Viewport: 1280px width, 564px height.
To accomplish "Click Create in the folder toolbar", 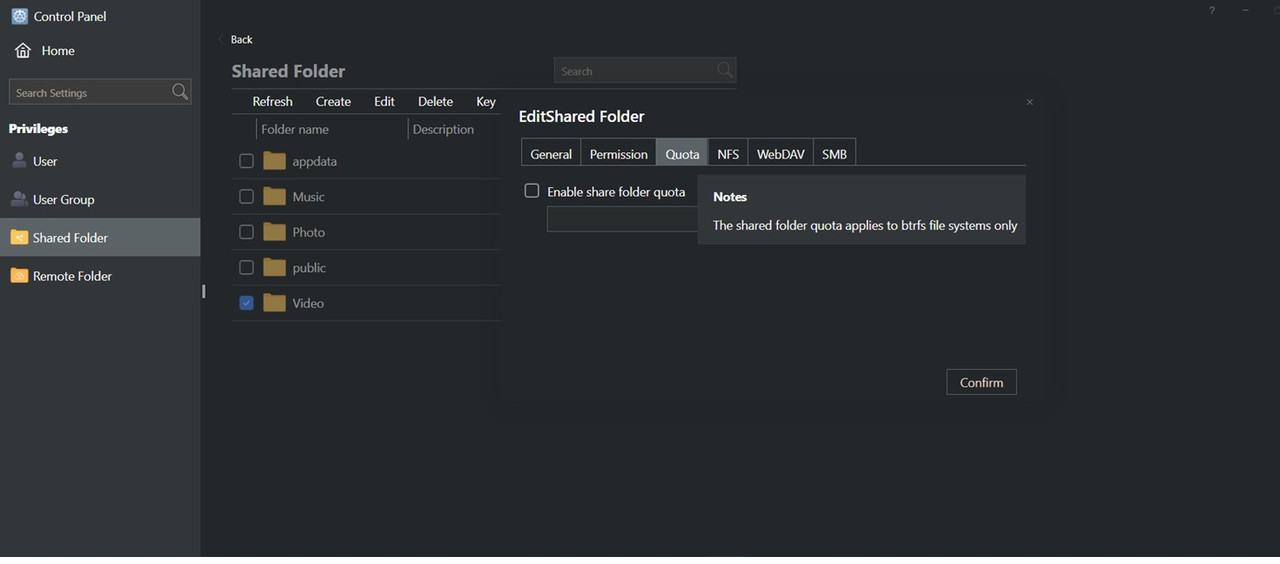I will [x=333, y=101].
